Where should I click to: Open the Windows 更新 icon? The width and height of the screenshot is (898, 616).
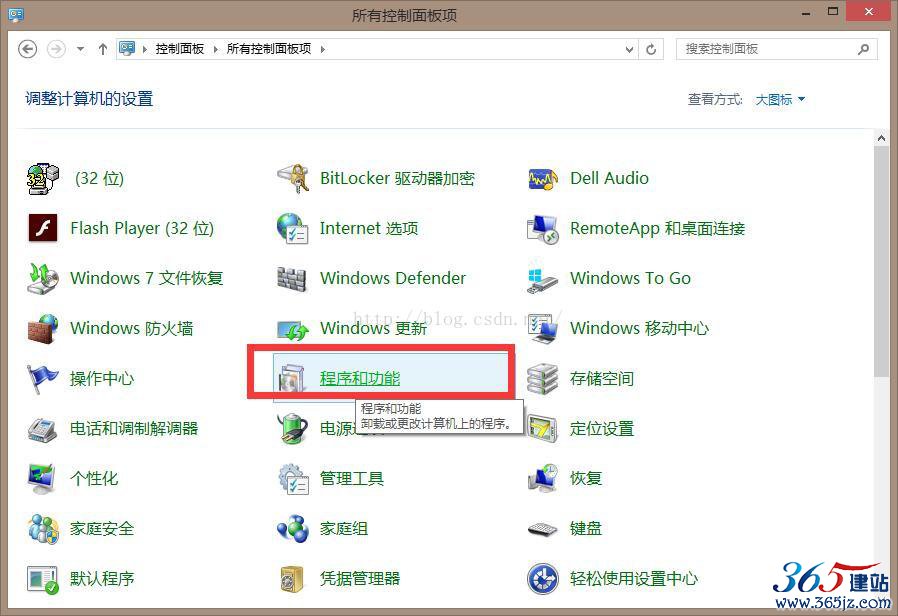[293, 330]
